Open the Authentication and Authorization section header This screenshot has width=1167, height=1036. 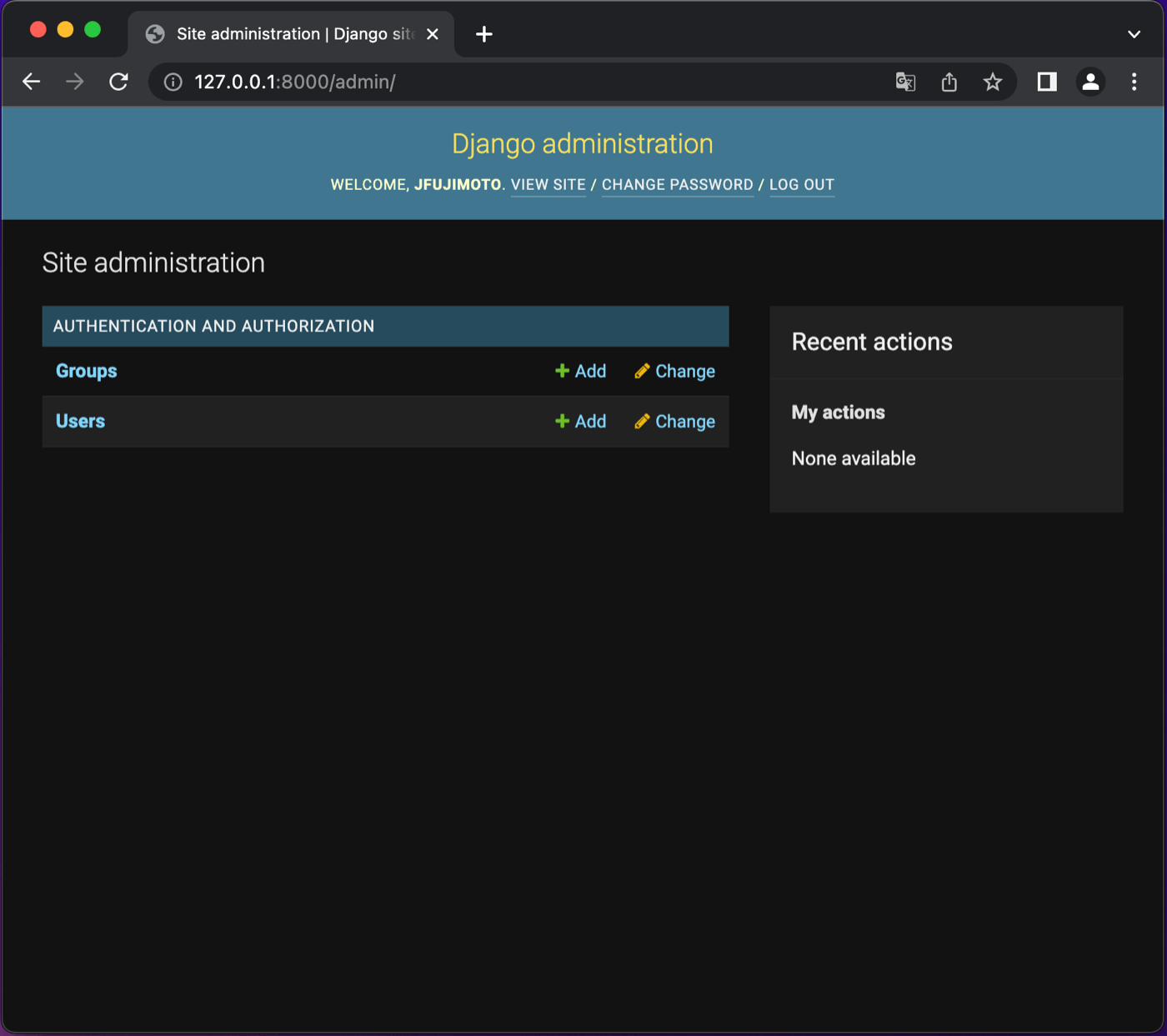[213, 326]
